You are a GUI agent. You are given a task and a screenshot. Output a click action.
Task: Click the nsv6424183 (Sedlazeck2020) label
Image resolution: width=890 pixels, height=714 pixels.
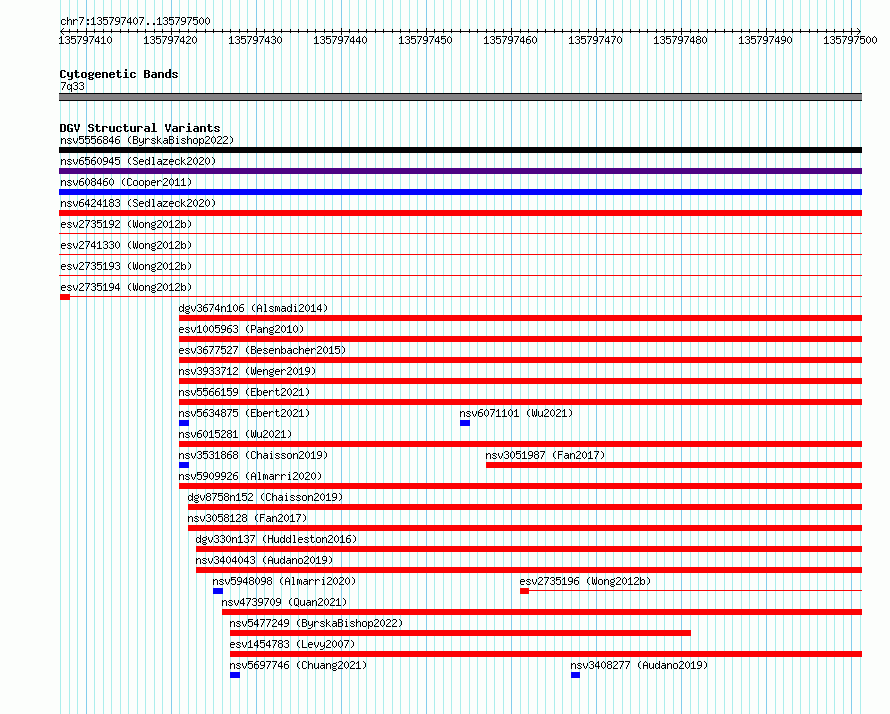pyautogui.click(x=138, y=203)
